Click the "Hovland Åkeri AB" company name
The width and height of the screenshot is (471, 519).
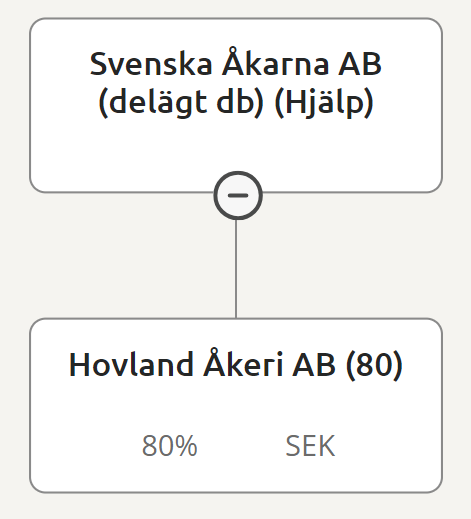tap(202, 364)
